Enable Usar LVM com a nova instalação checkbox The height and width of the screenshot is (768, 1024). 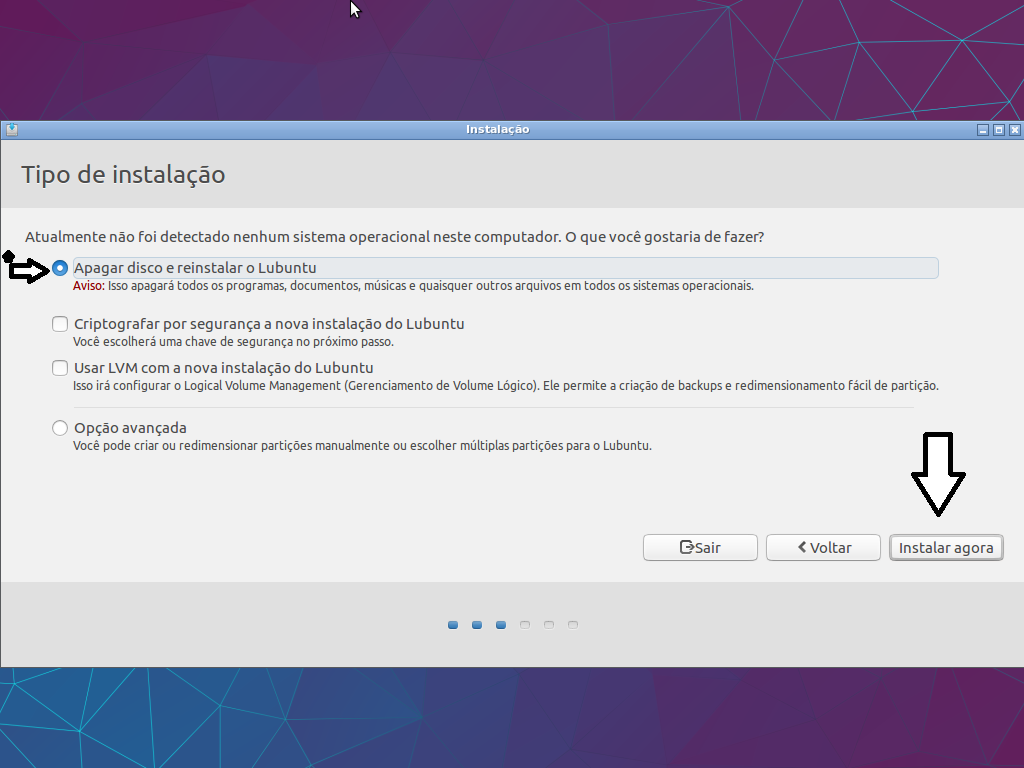(x=59, y=368)
